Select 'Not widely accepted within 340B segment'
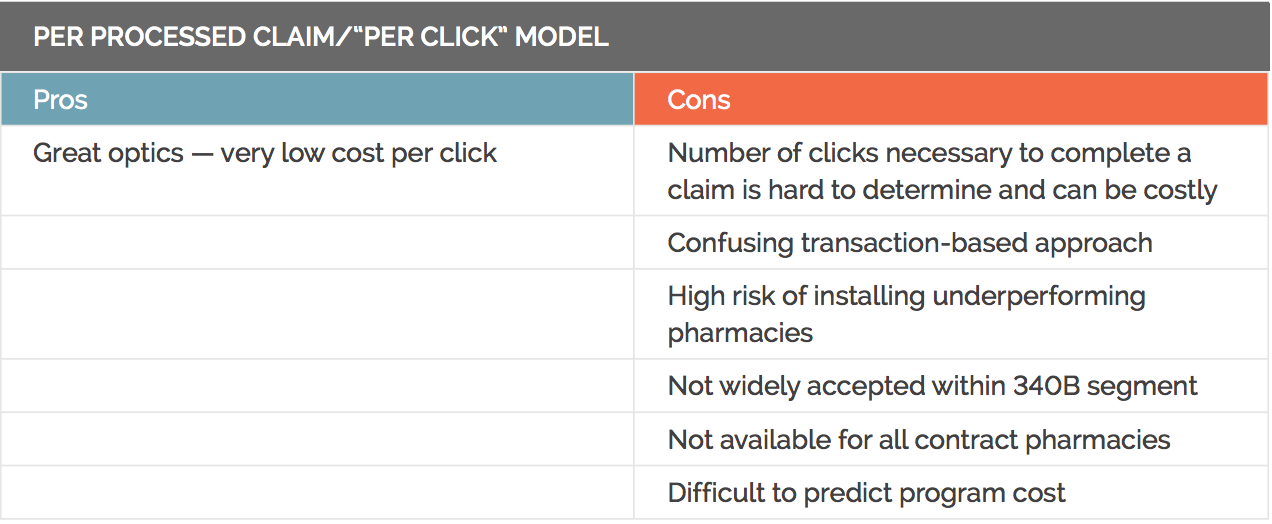Screen dimensions: 1272x524 932,386
